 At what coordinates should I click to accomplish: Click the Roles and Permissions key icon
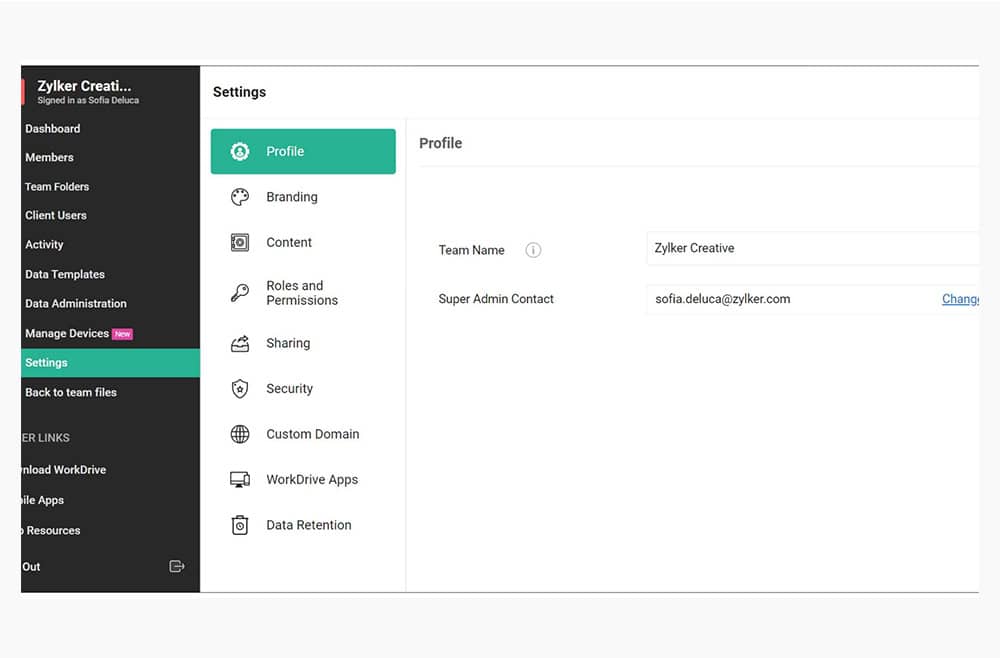coord(240,293)
